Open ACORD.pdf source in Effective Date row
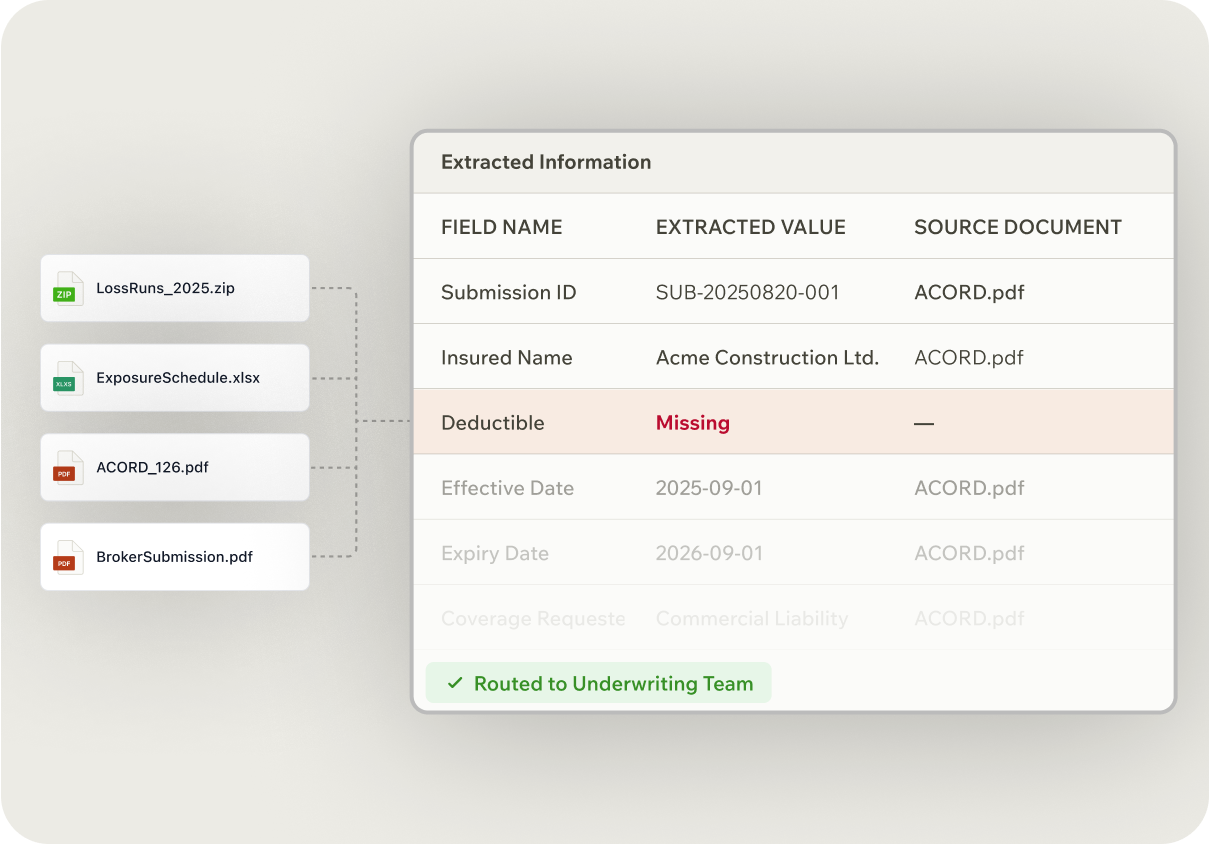This screenshot has width=1209, height=844. [969, 489]
